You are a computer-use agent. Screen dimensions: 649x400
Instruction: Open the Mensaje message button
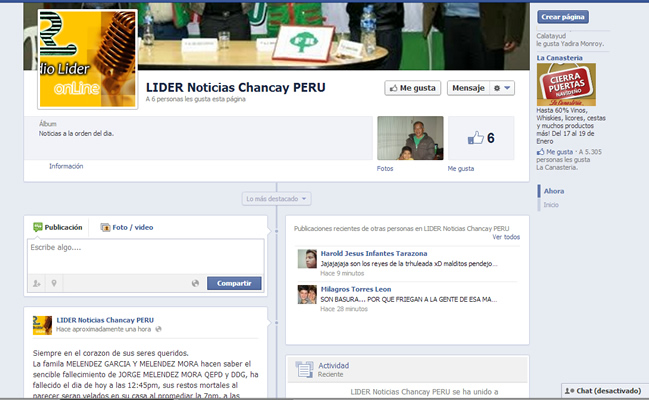coord(468,88)
